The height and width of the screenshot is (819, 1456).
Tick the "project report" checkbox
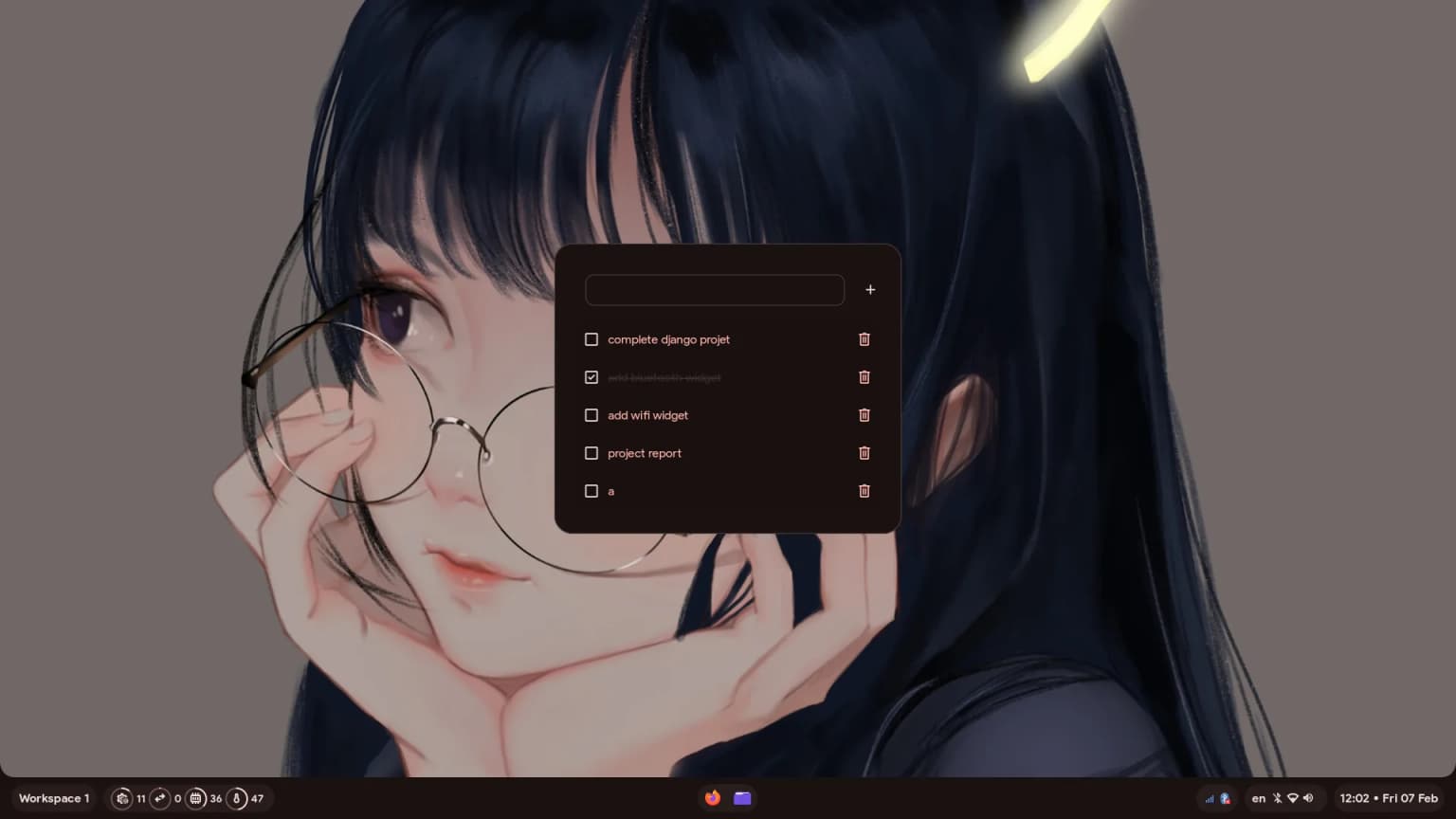tap(591, 453)
